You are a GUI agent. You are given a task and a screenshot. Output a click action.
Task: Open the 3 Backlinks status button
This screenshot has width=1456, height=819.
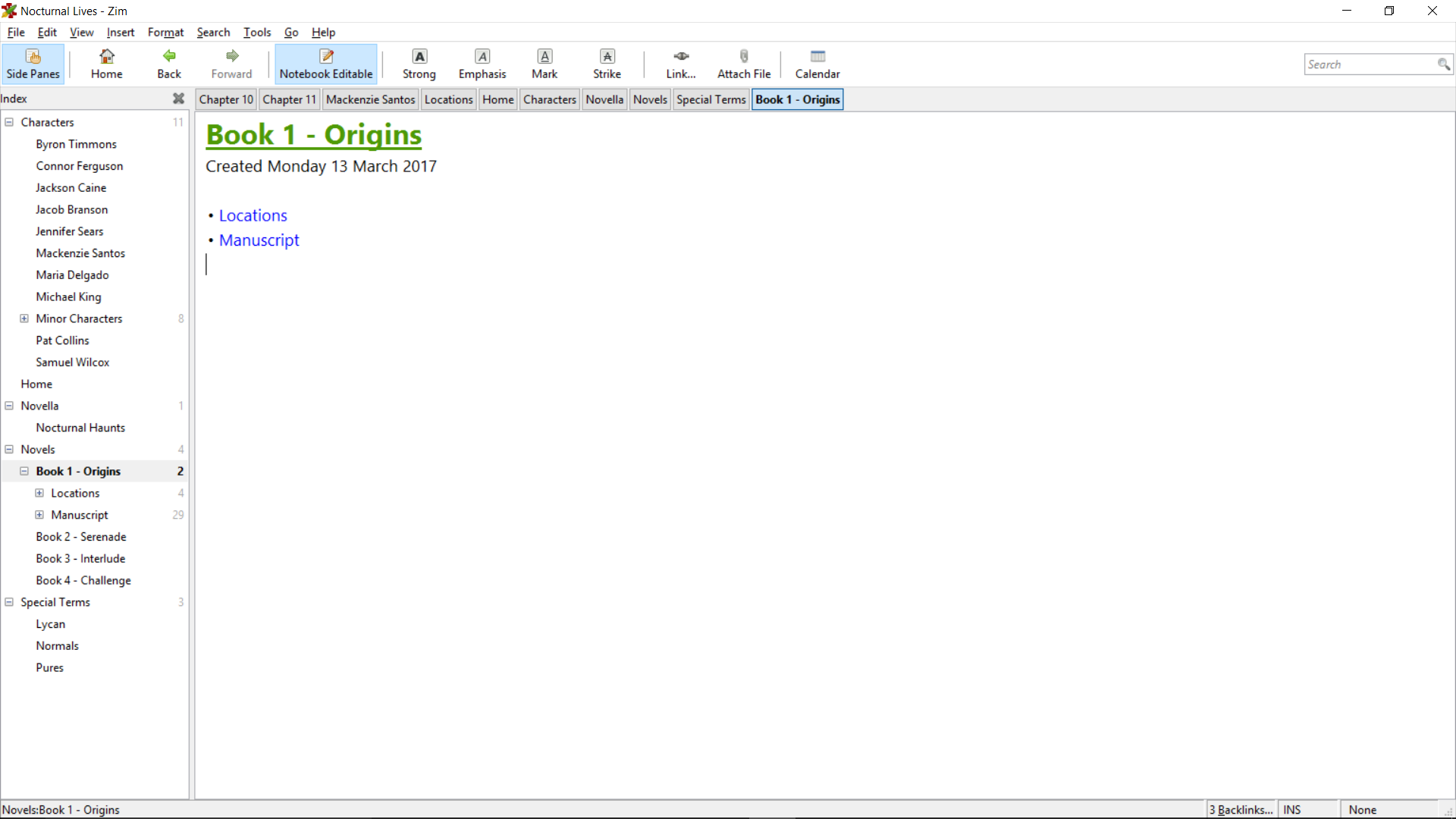(x=1241, y=810)
